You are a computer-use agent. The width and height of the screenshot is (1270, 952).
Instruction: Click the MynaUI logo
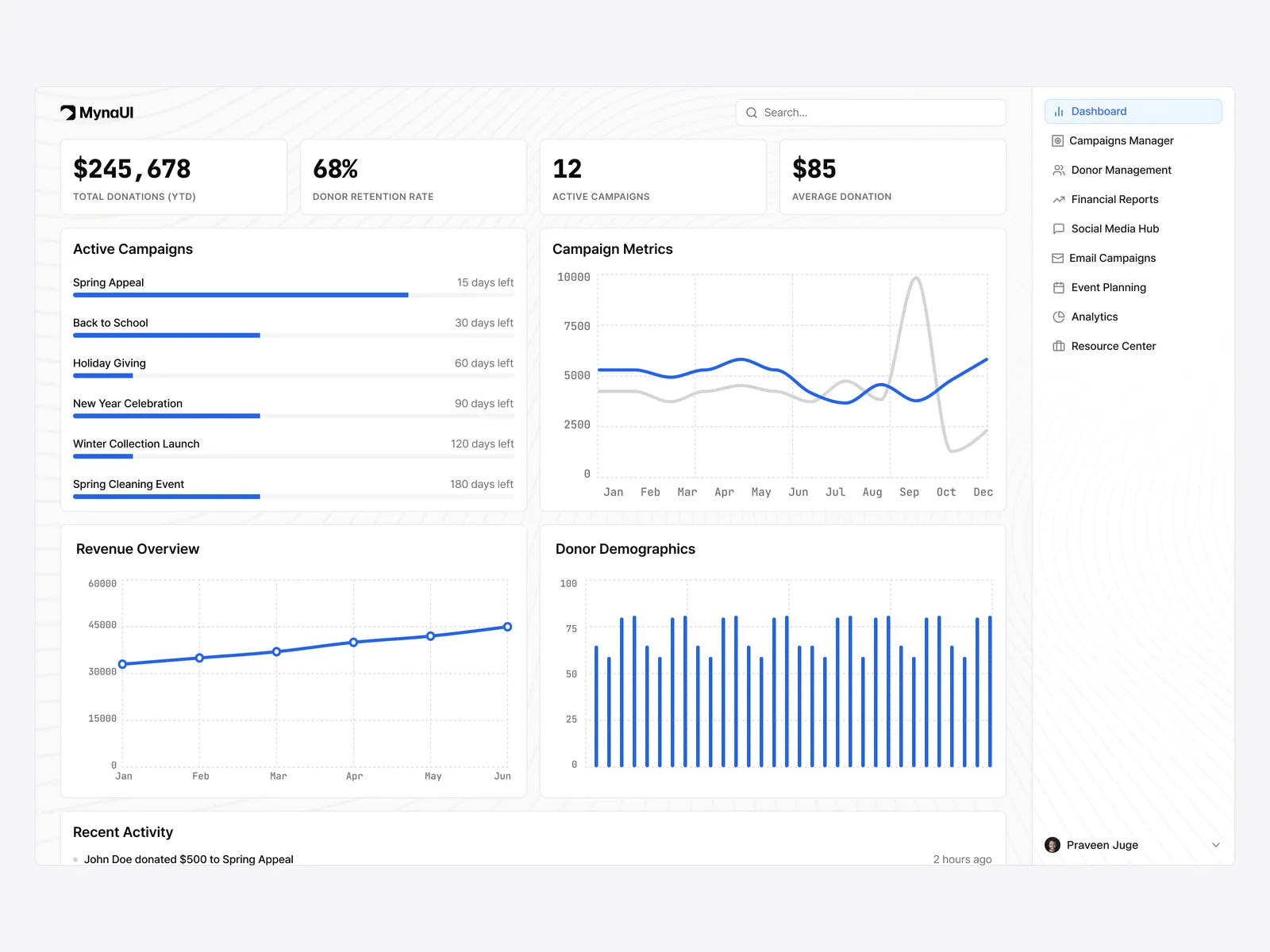[x=97, y=113]
